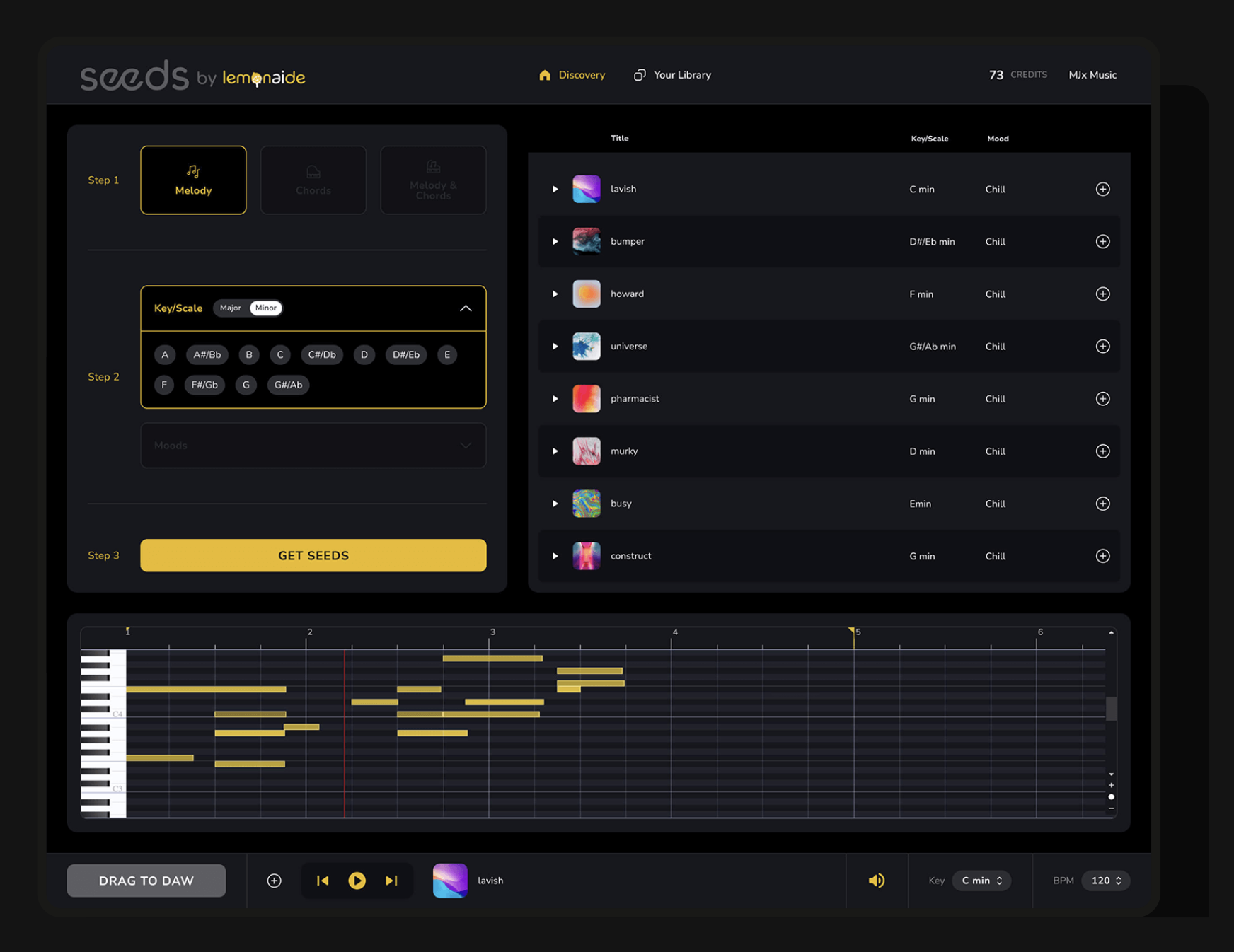Click the Your Library stack icon
The height and width of the screenshot is (952, 1234).
(640, 75)
